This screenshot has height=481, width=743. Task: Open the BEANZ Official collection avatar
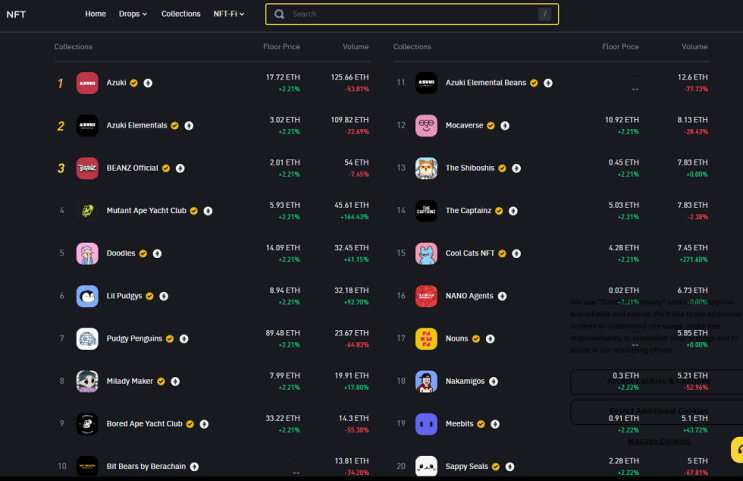point(87,168)
